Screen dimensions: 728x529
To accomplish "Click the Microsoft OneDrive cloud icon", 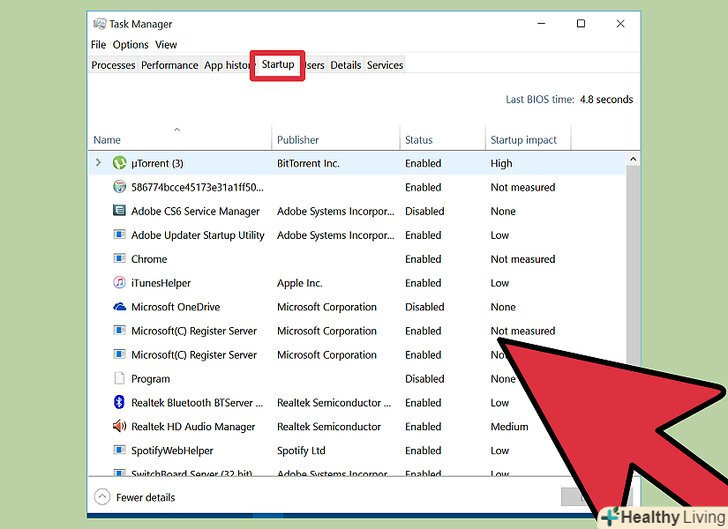I will point(120,307).
